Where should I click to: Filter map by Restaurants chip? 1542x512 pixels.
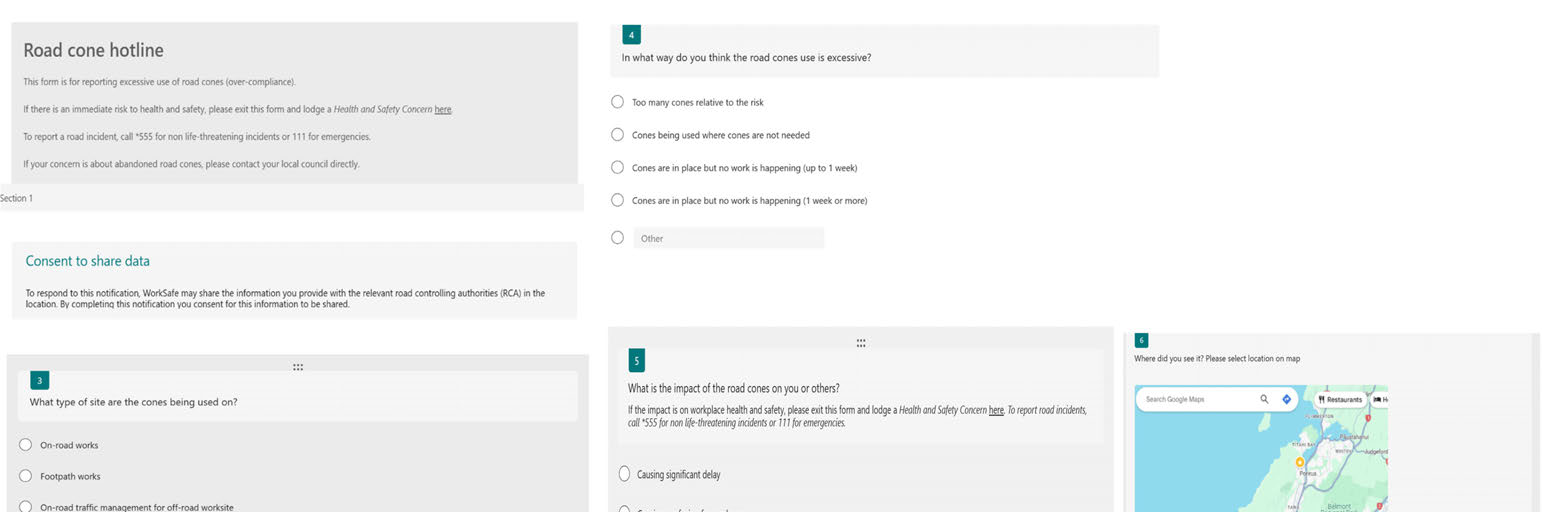tap(1340, 399)
